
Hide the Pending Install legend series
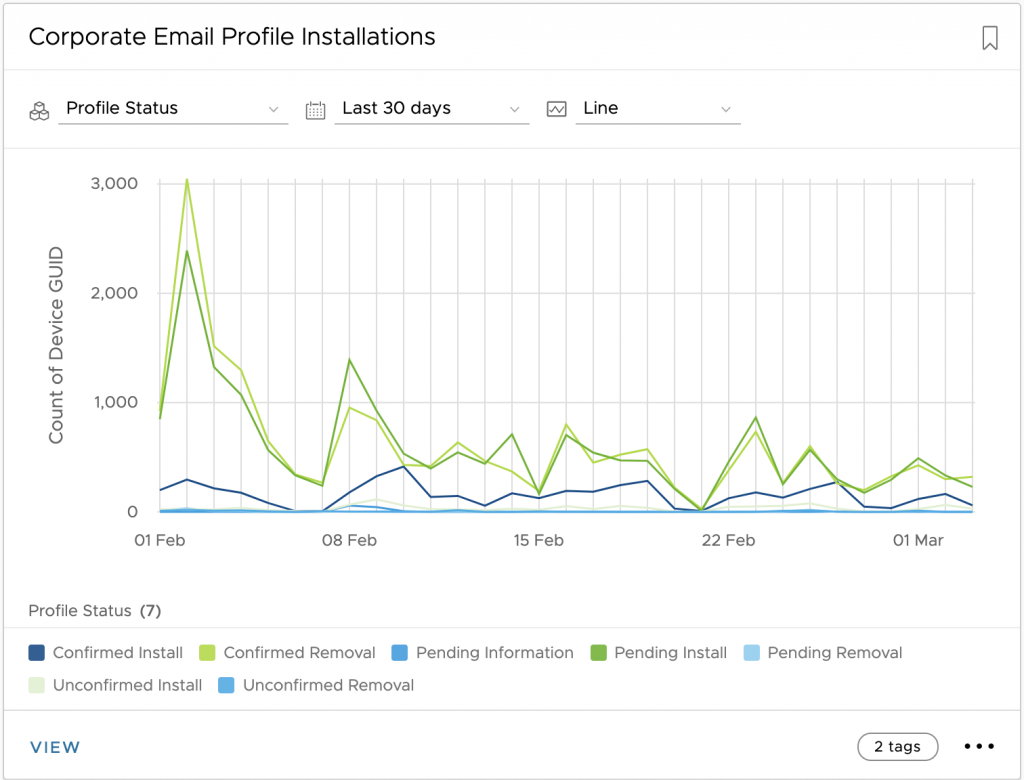pos(670,653)
